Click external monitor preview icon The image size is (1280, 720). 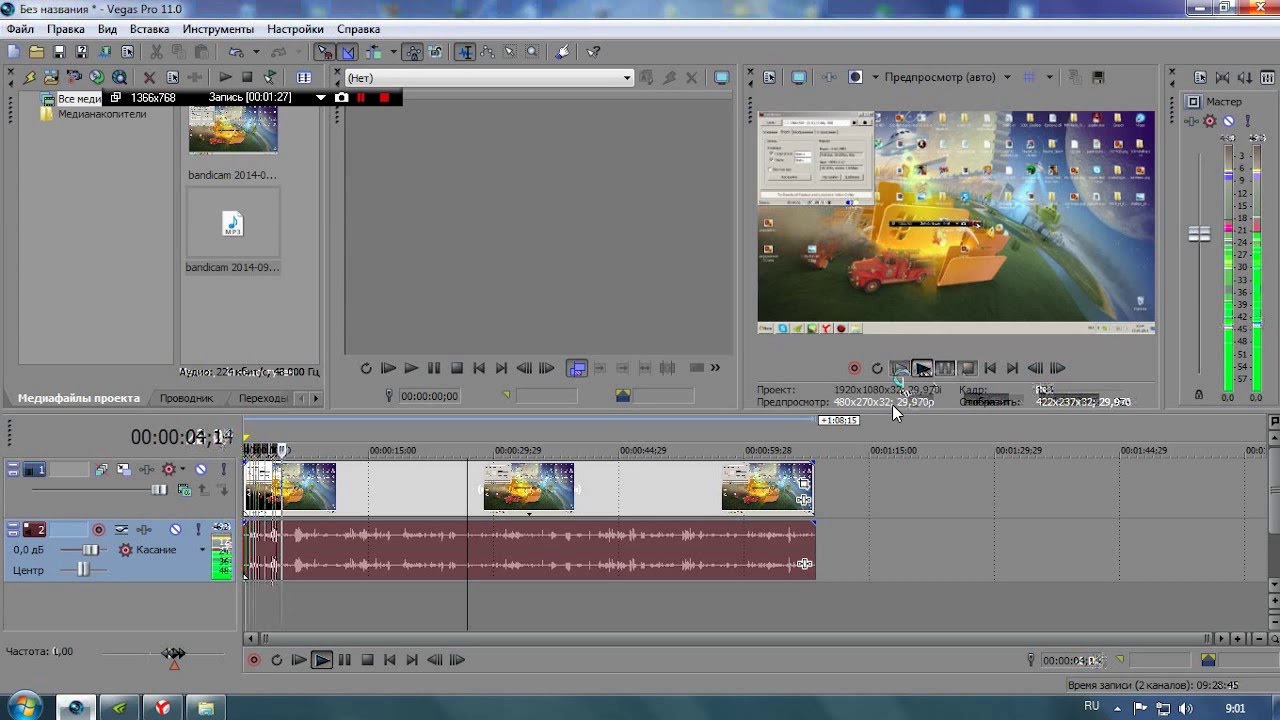click(x=799, y=77)
